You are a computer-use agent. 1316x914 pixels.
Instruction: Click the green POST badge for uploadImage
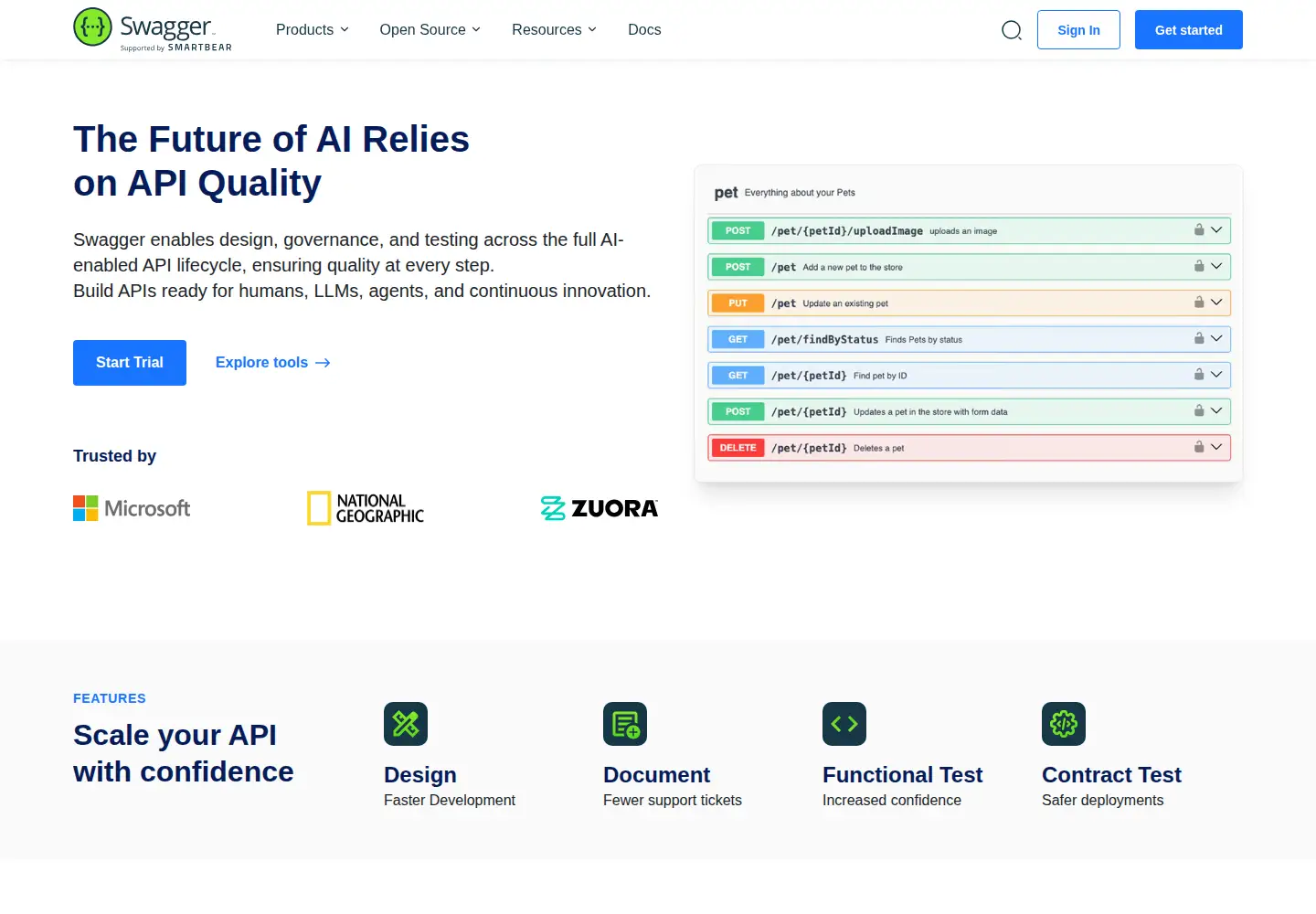point(738,230)
